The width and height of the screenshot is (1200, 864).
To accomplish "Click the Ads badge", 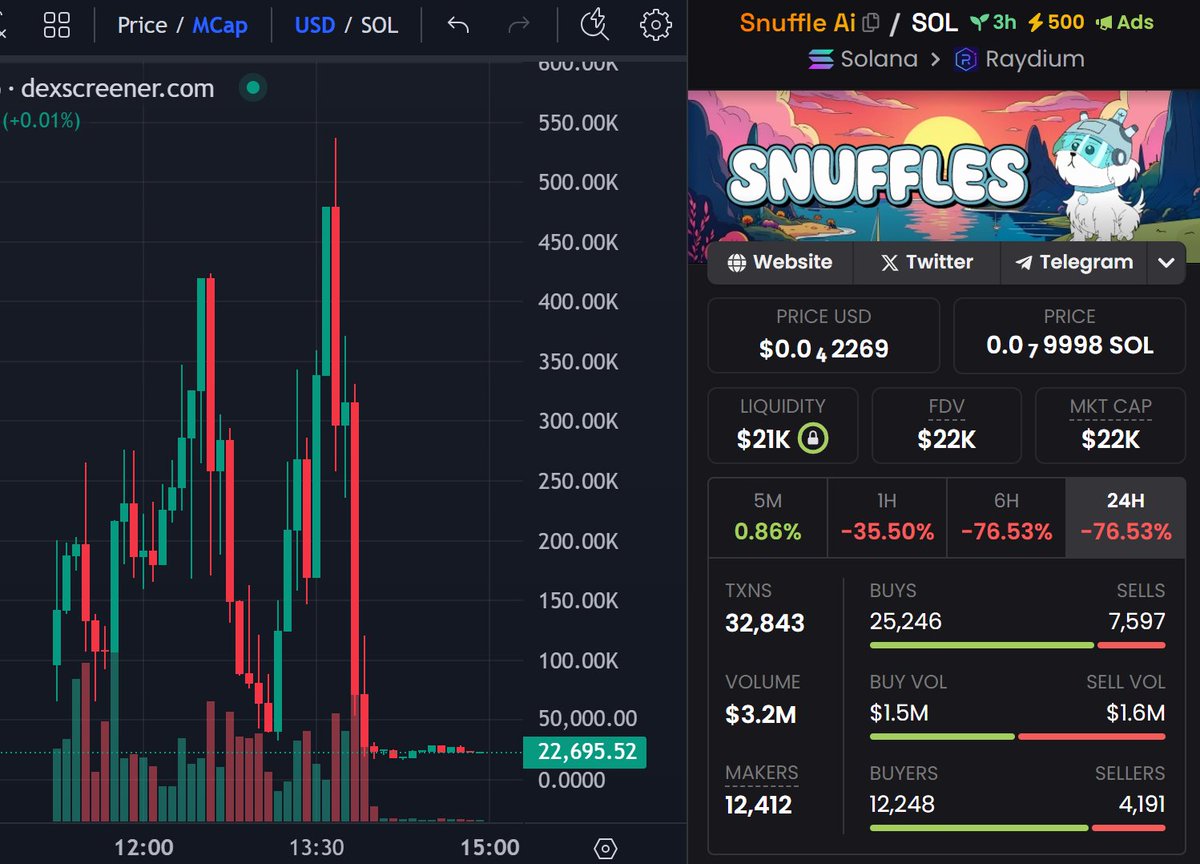I will [x=1124, y=22].
